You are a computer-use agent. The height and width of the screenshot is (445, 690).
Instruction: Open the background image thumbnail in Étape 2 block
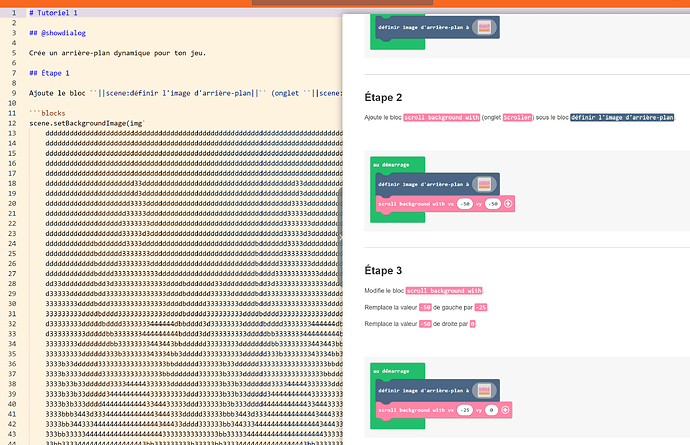click(x=484, y=184)
